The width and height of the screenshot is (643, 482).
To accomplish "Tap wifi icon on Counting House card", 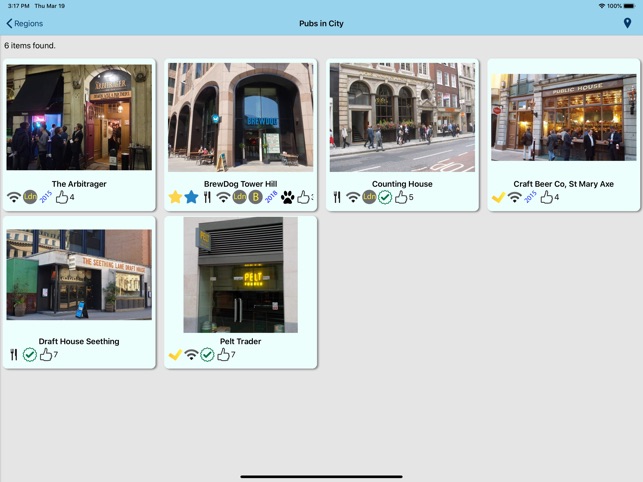I will tap(353, 197).
